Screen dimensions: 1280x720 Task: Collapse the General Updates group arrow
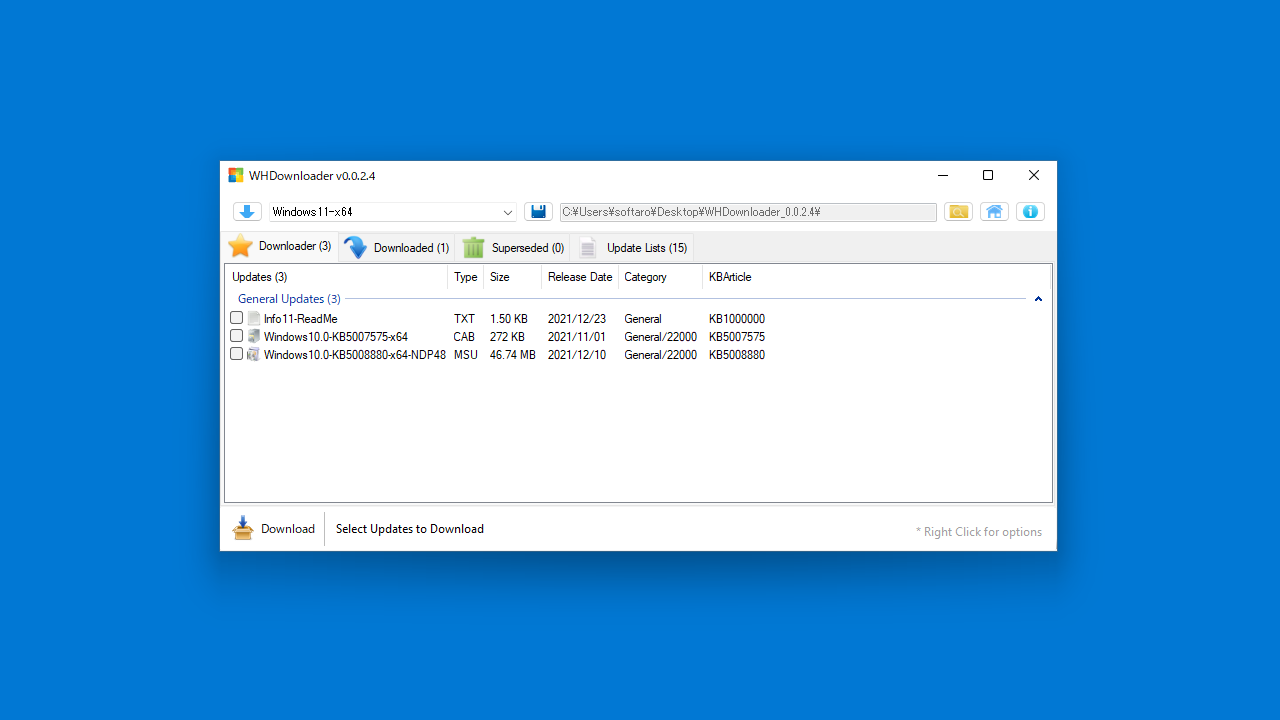click(x=1038, y=299)
